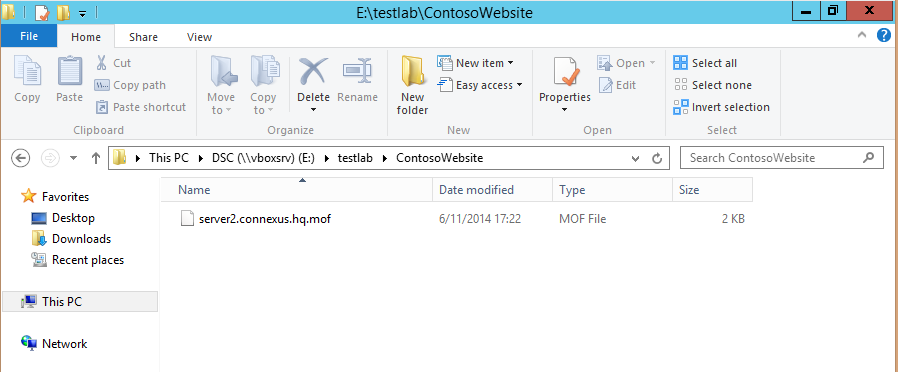Collapse the ribbon with the chevron
The height and width of the screenshot is (372, 898).
[862, 35]
